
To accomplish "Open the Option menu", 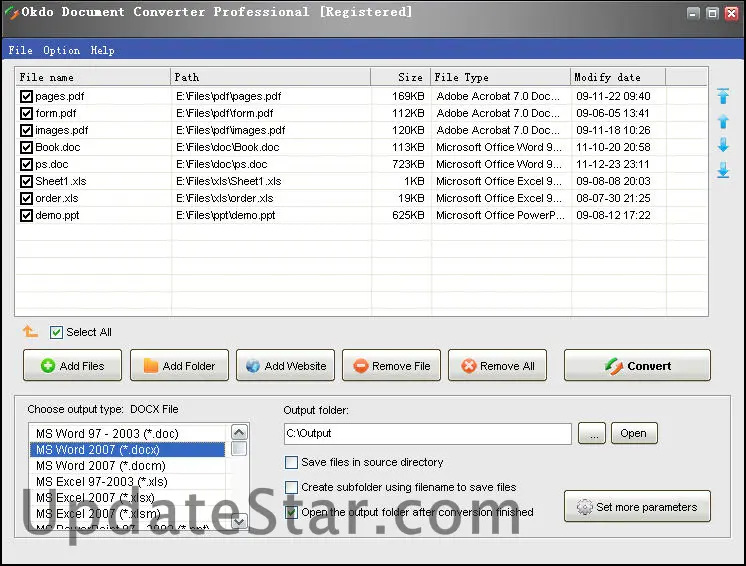I will (61, 50).
